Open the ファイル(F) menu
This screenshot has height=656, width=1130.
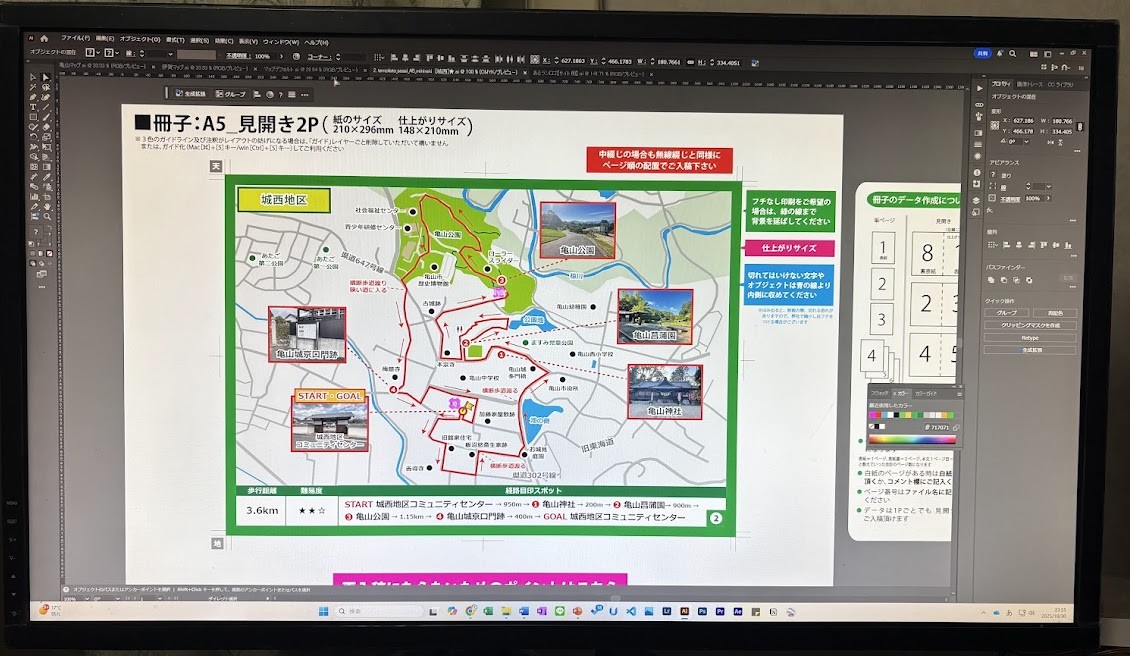(x=74, y=40)
